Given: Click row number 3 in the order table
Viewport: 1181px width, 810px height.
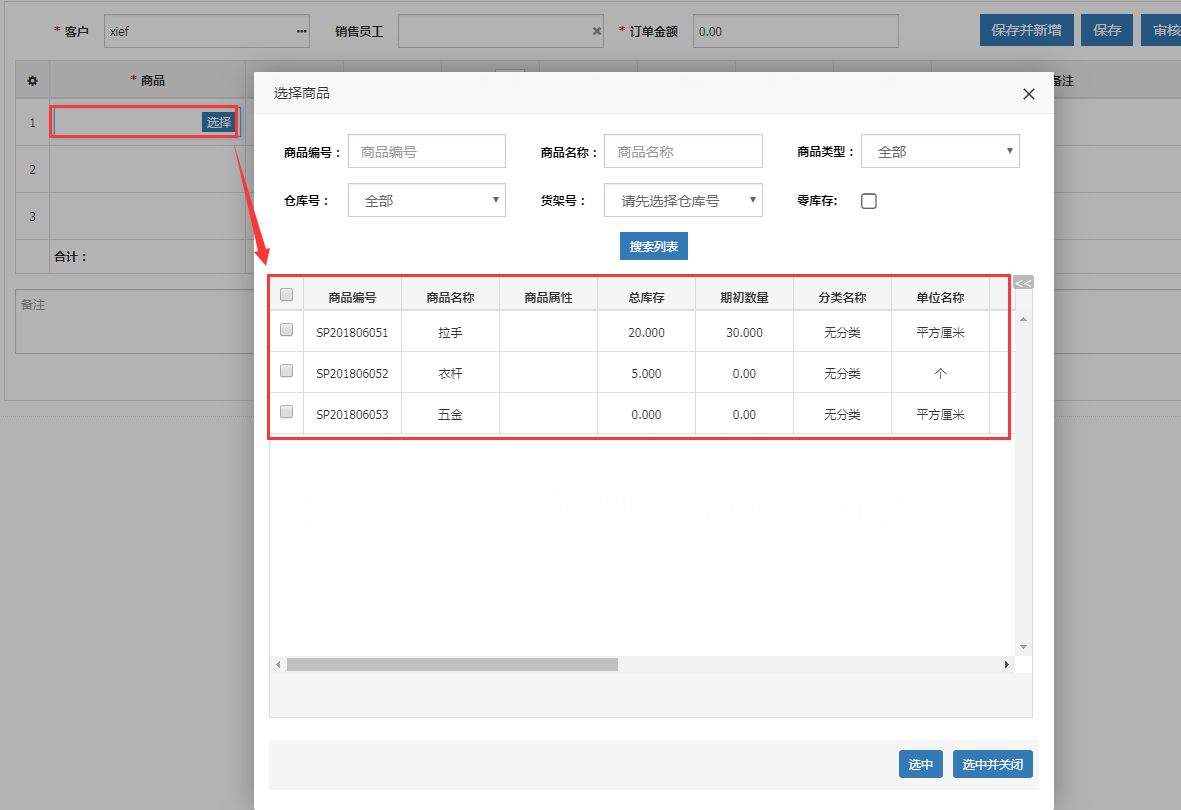Looking at the screenshot, I should point(32,216).
